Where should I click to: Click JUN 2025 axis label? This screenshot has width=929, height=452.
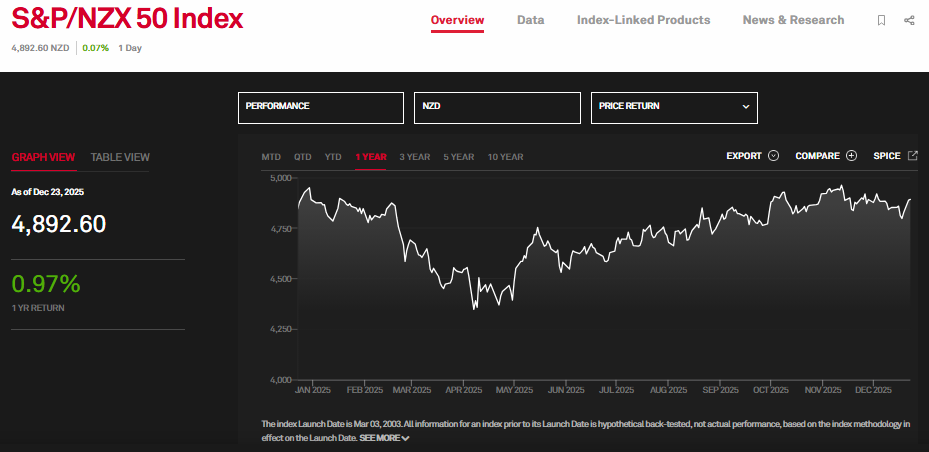pyautogui.click(x=566, y=390)
